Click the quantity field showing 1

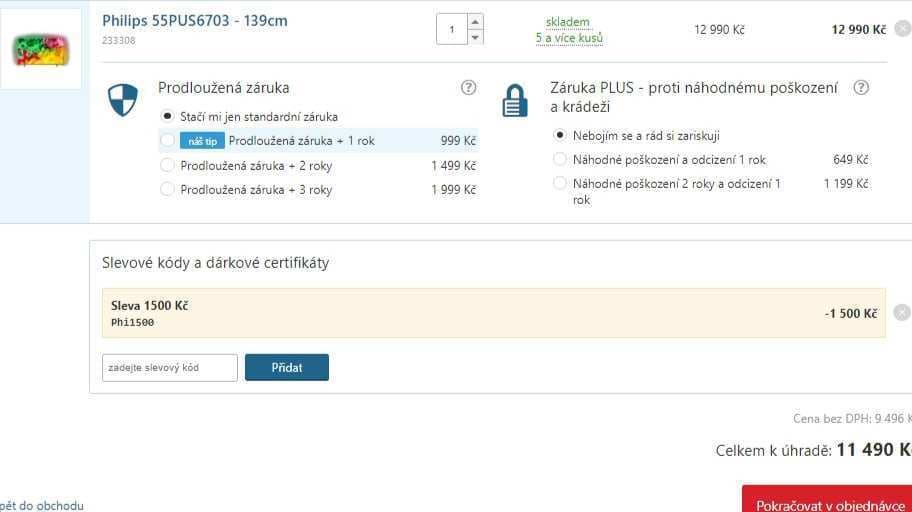point(452,29)
